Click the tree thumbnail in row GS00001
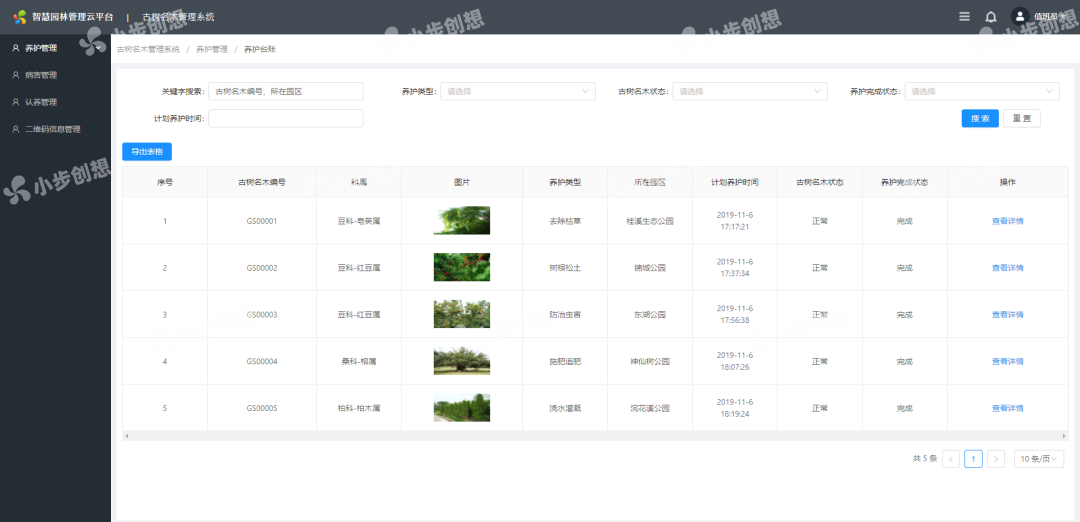Image resolution: width=1080 pixels, height=522 pixels. coord(461,220)
